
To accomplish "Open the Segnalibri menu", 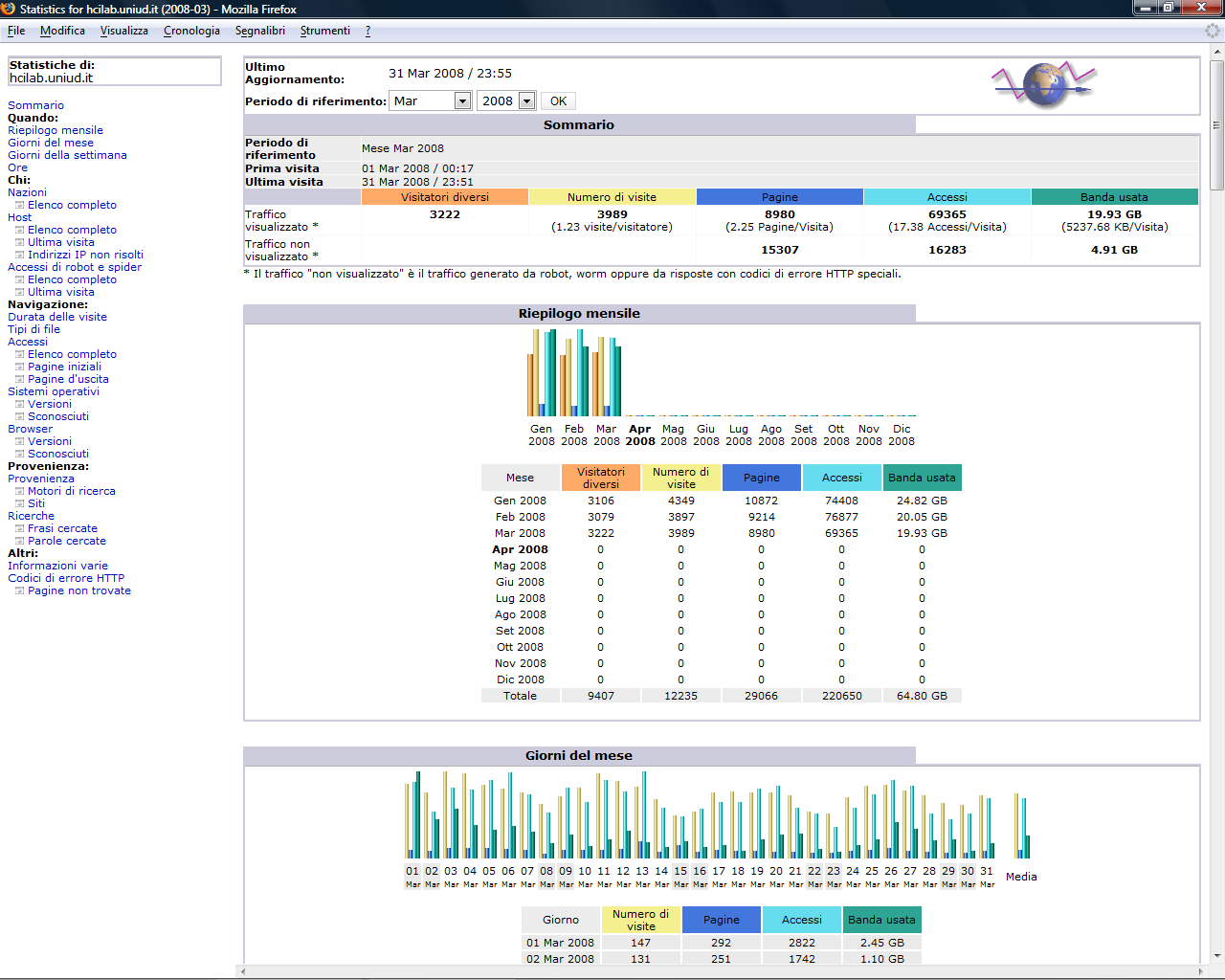I will 260,31.
